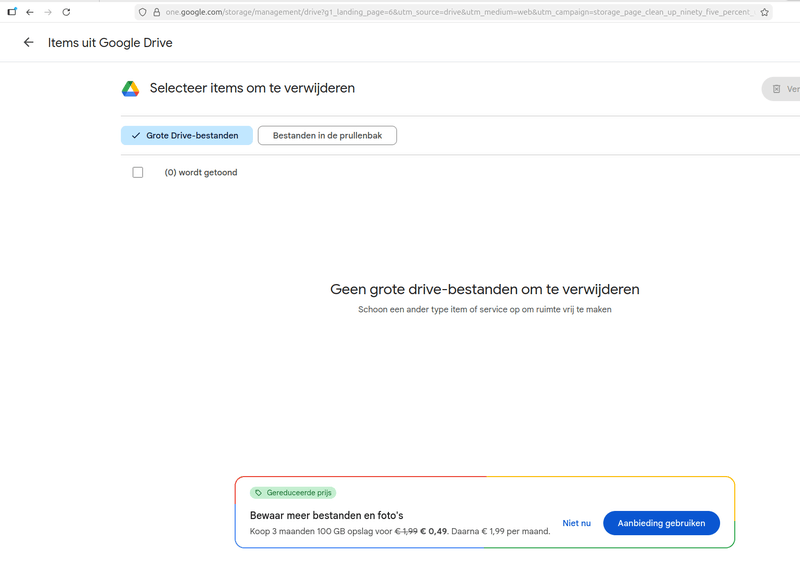Click the heading Selecteer items om te verwijderen

252,88
